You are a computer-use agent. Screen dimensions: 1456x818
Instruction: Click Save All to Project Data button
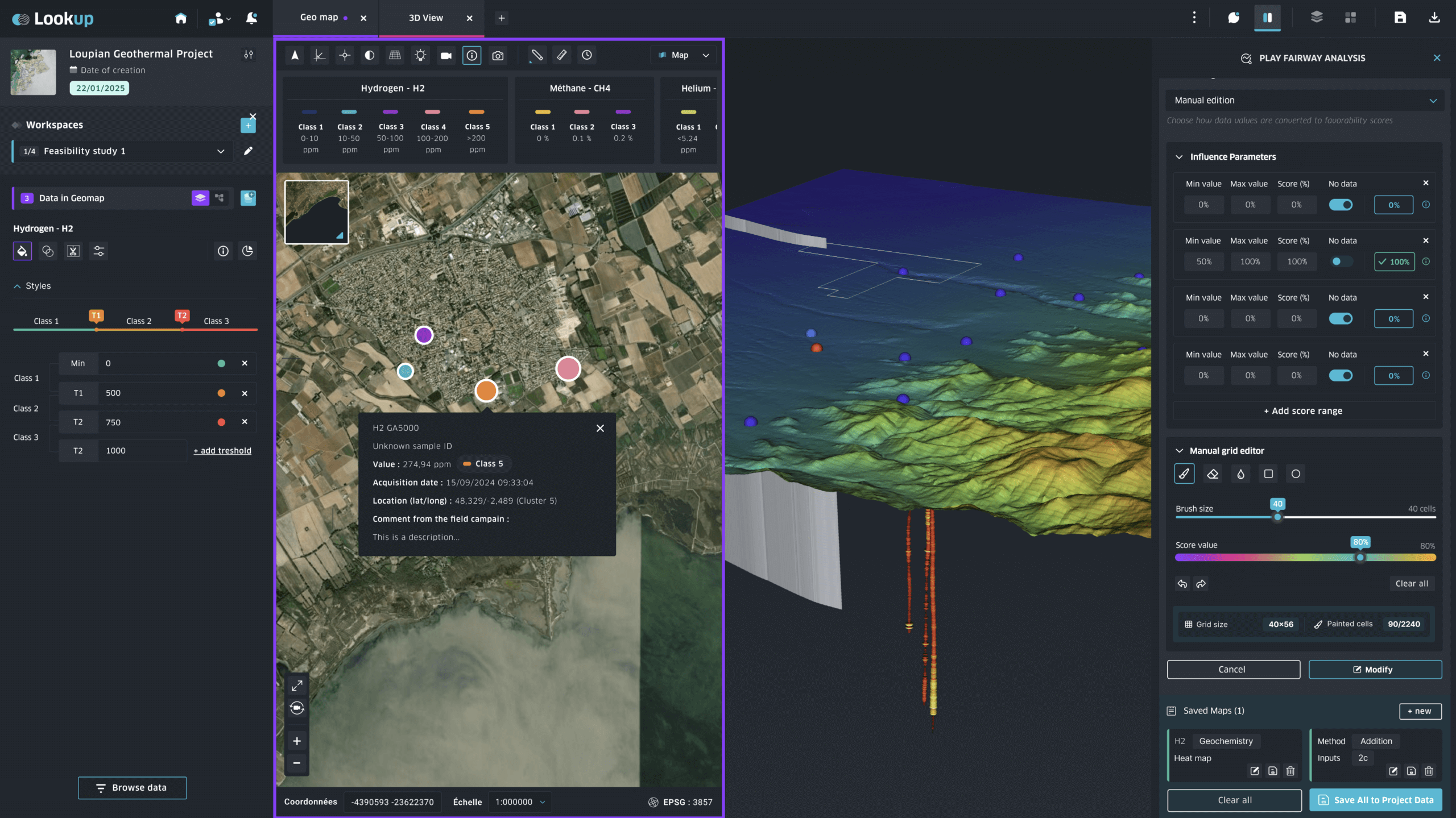click(x=1375, y=800)
